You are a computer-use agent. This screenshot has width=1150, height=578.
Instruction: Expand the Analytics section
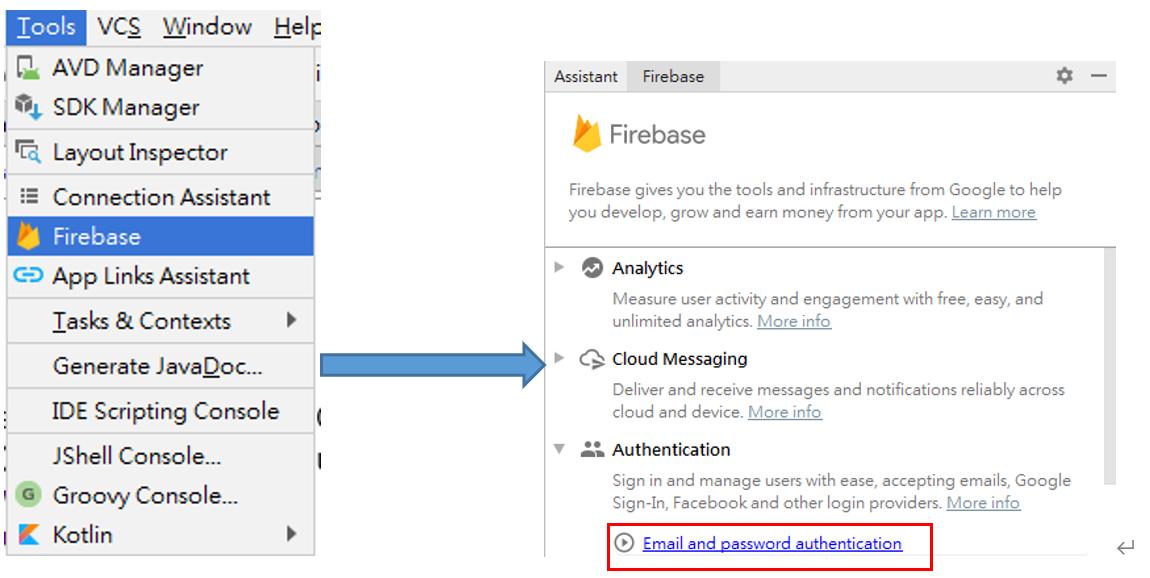click(560, 267)
